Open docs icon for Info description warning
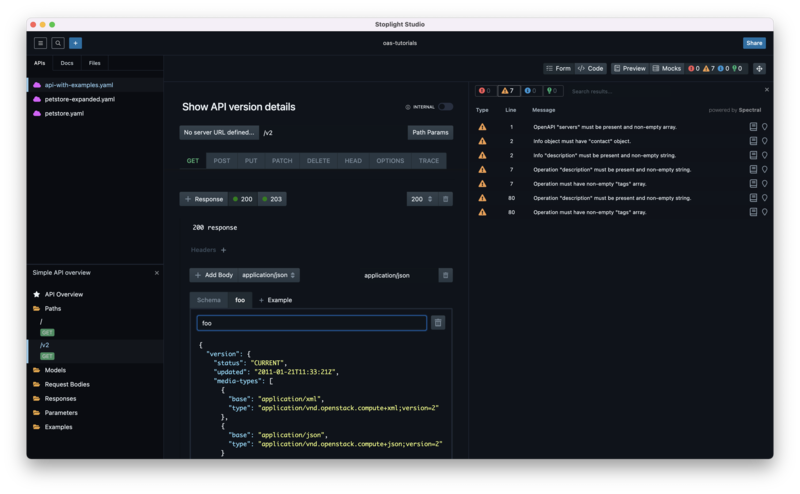Viewport: 800px width, 494px height. coord(753,155)
